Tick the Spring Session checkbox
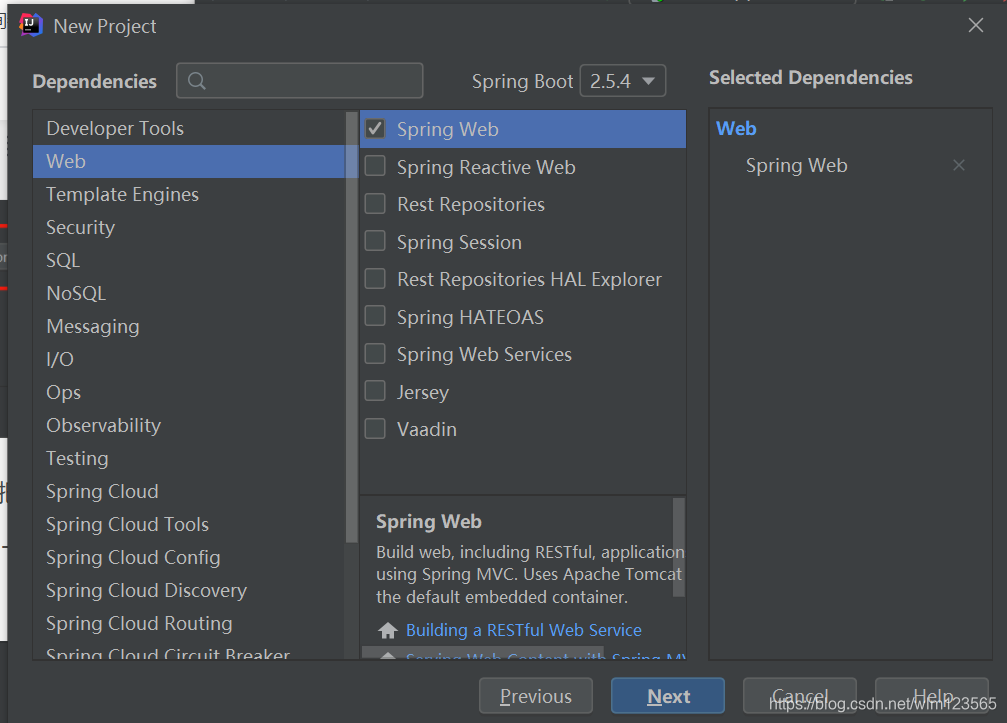1007x723 pixels. tap(375, 241)
